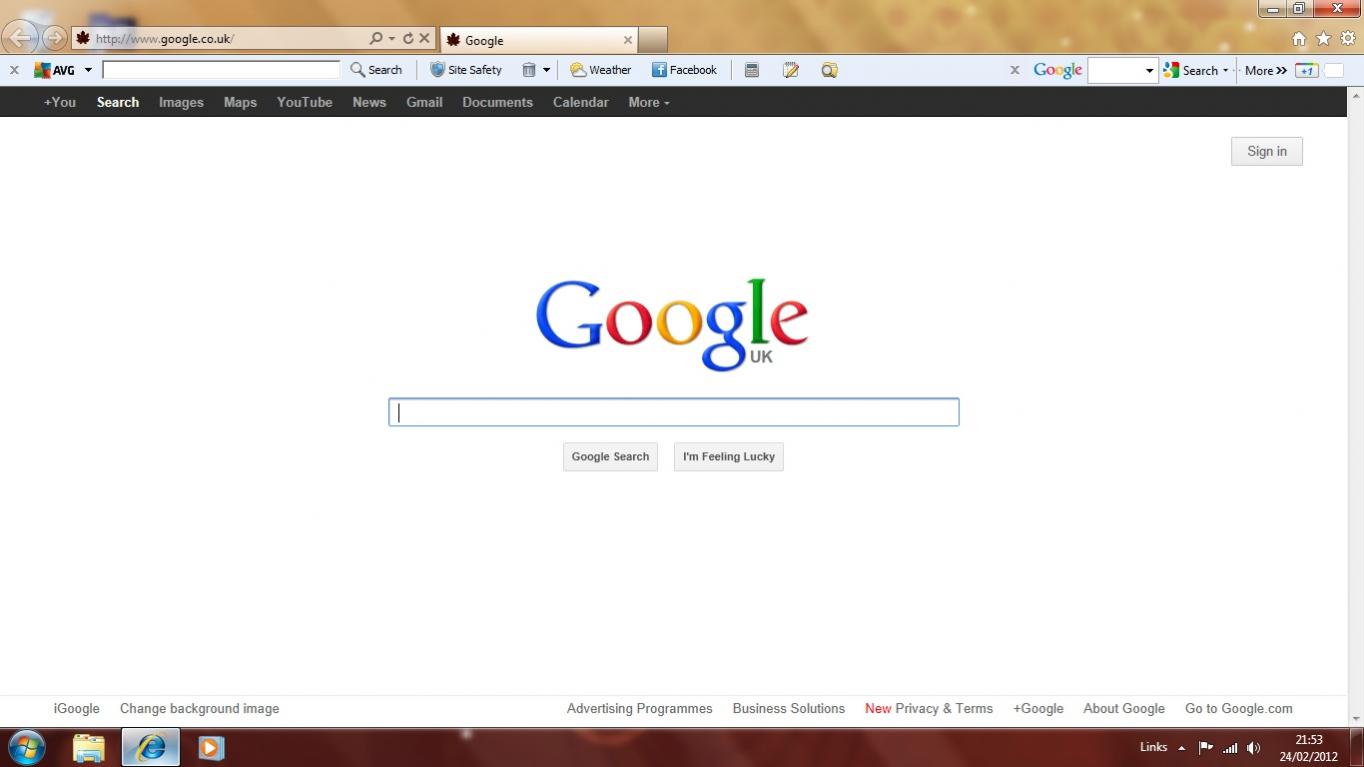Open Images in the Google navigation bar
The height and width of the screenshot is (767, 1364).
coord(181,102)
